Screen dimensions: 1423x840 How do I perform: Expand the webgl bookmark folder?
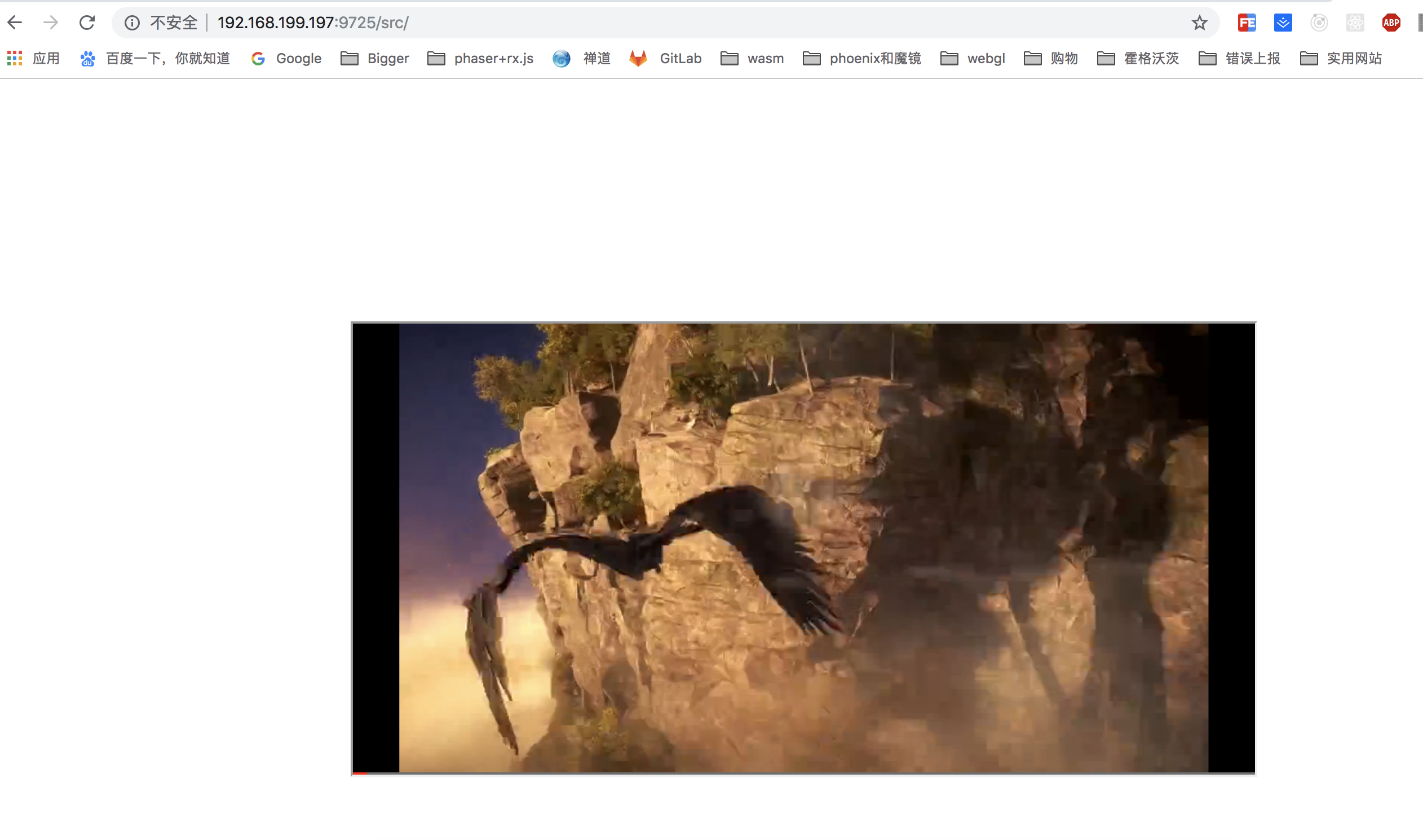(x=973, y=58)
